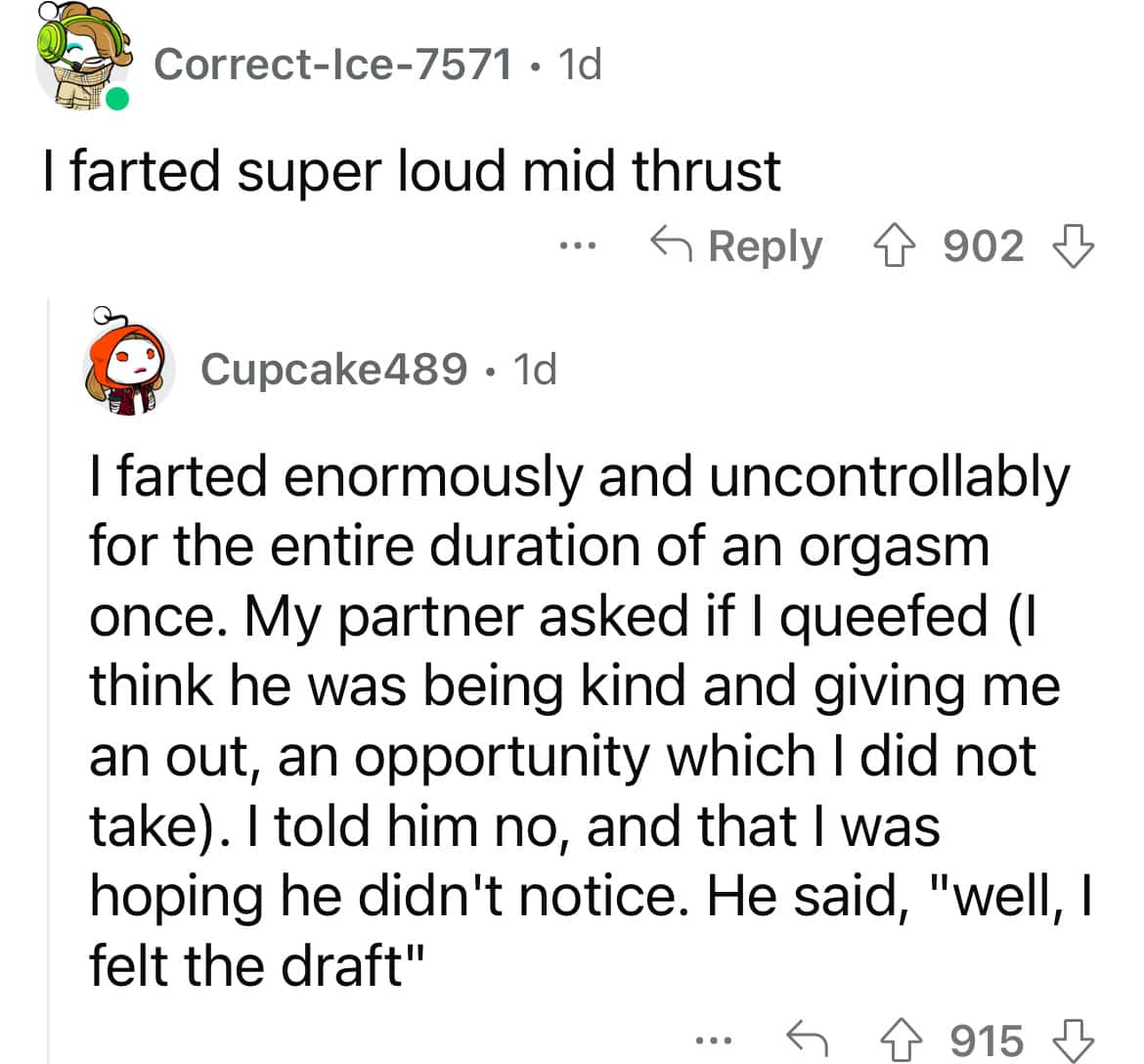This screenshot has height=1064, width=1144.
Task: Click the green online status dot
Action: click(118, 99)
